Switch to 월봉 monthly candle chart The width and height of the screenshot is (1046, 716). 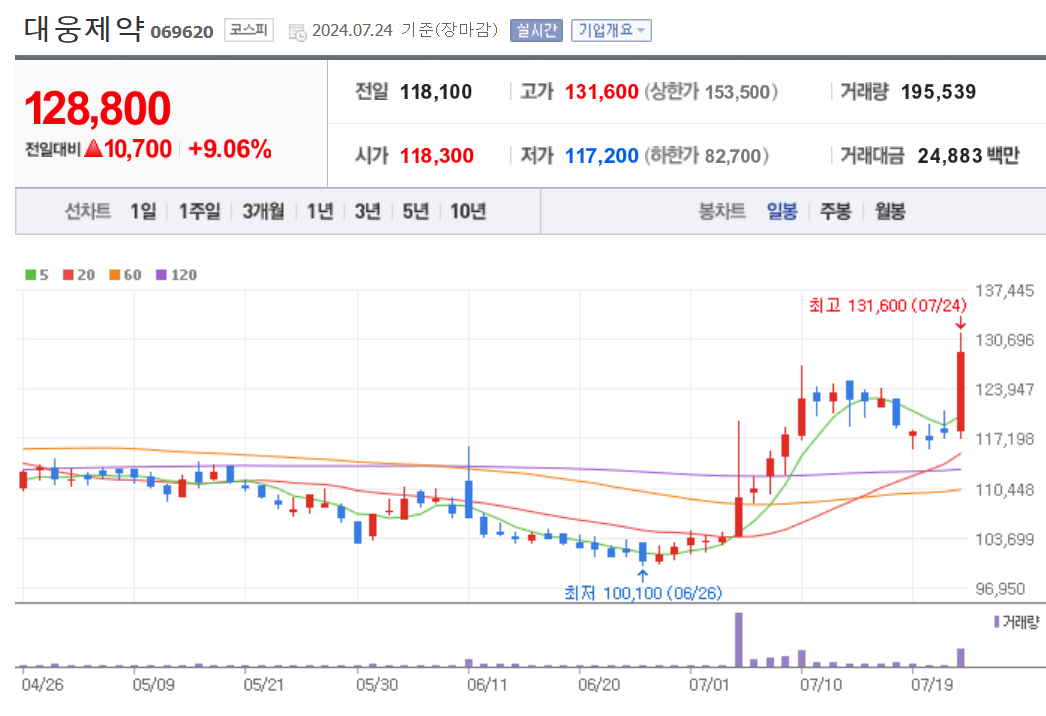coord(890,212)
